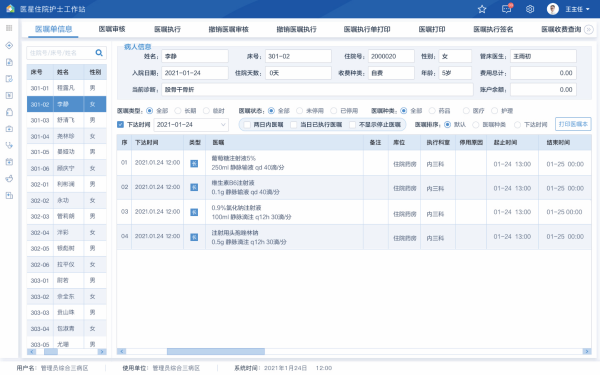
Task: Select patient row bed 301-01
Action: tap(67, 88)
